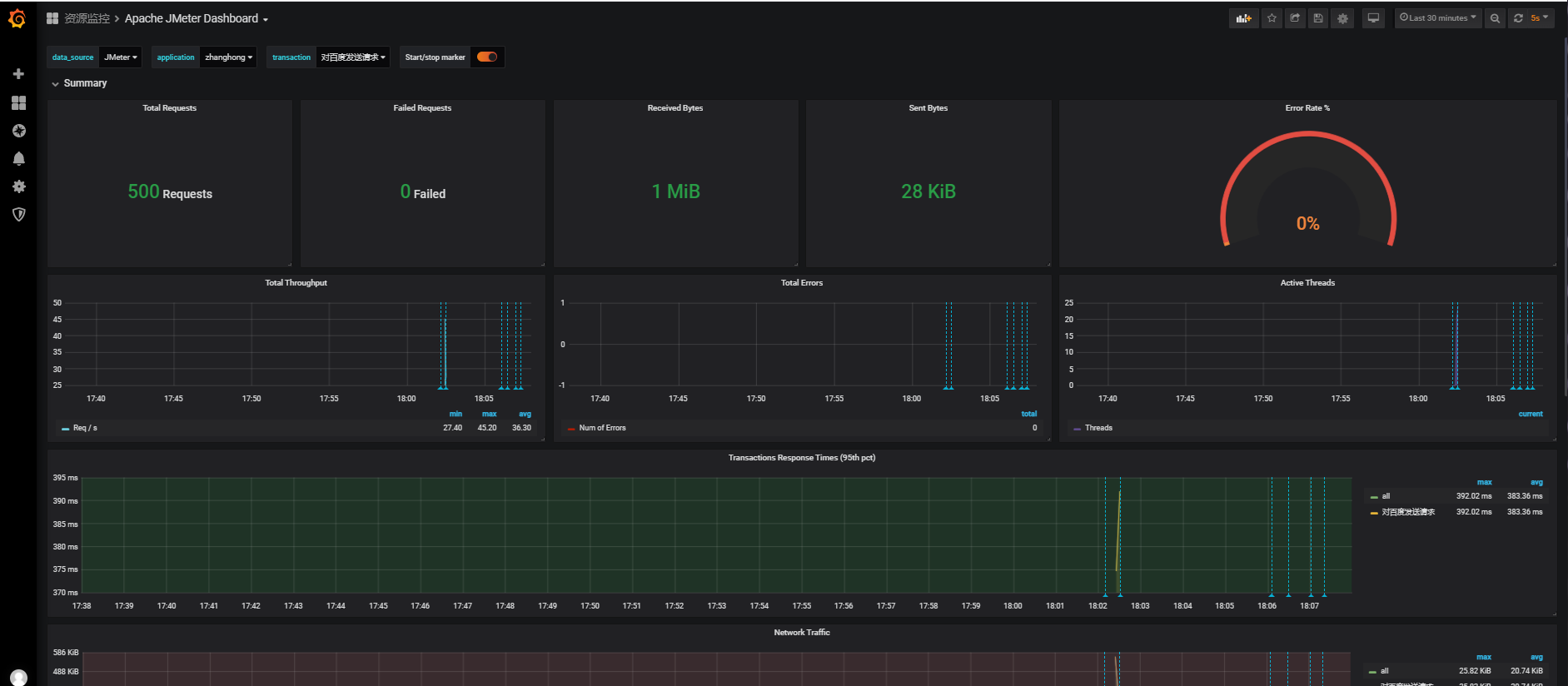Viewport: 1568px width, 686px height.
Task: Click the 0% error rate gauge value
Action: [1307, 223]
